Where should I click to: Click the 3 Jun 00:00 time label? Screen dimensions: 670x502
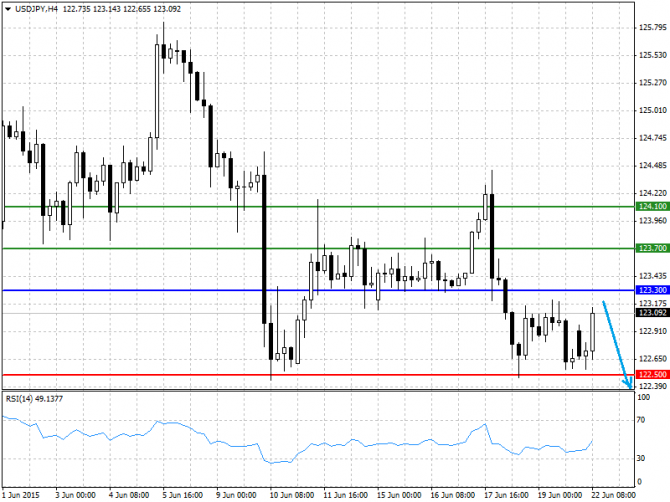75,495
